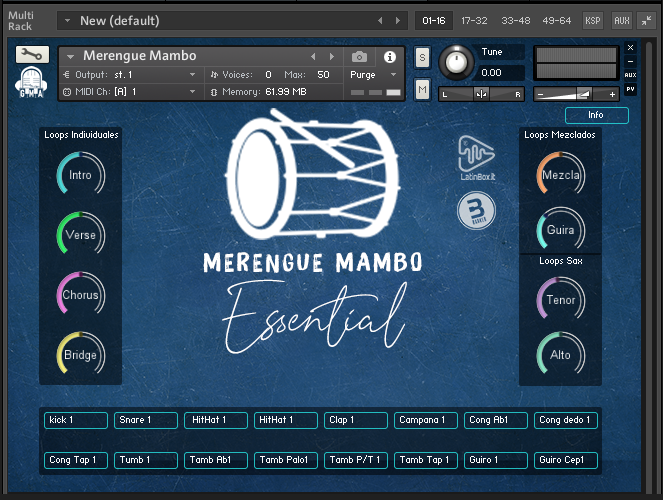Minimize the rack view with arrows icon

coord(647,20)
